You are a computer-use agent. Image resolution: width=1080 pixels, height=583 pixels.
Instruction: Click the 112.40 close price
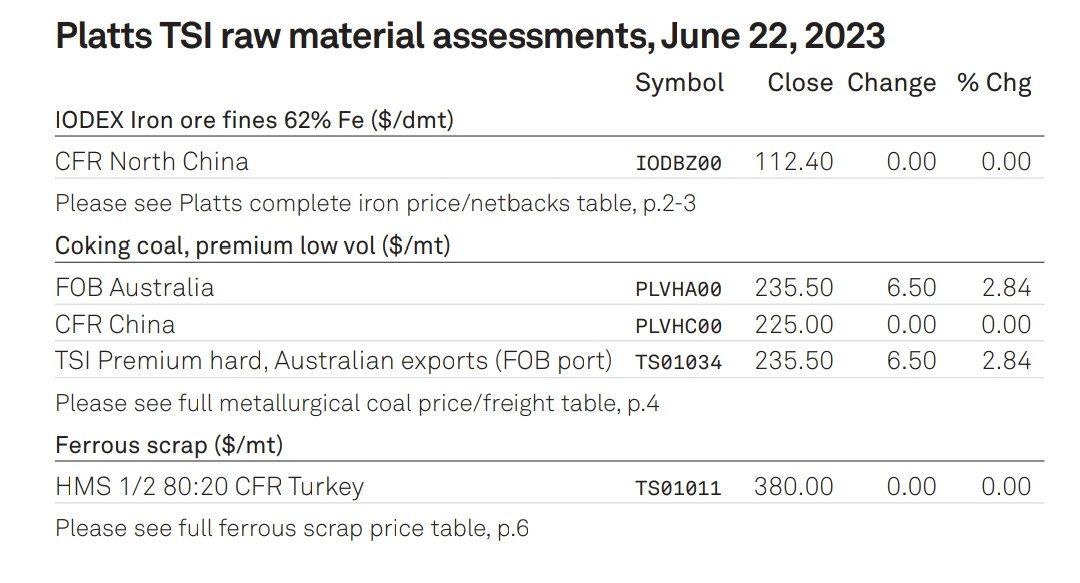[794, 162]
